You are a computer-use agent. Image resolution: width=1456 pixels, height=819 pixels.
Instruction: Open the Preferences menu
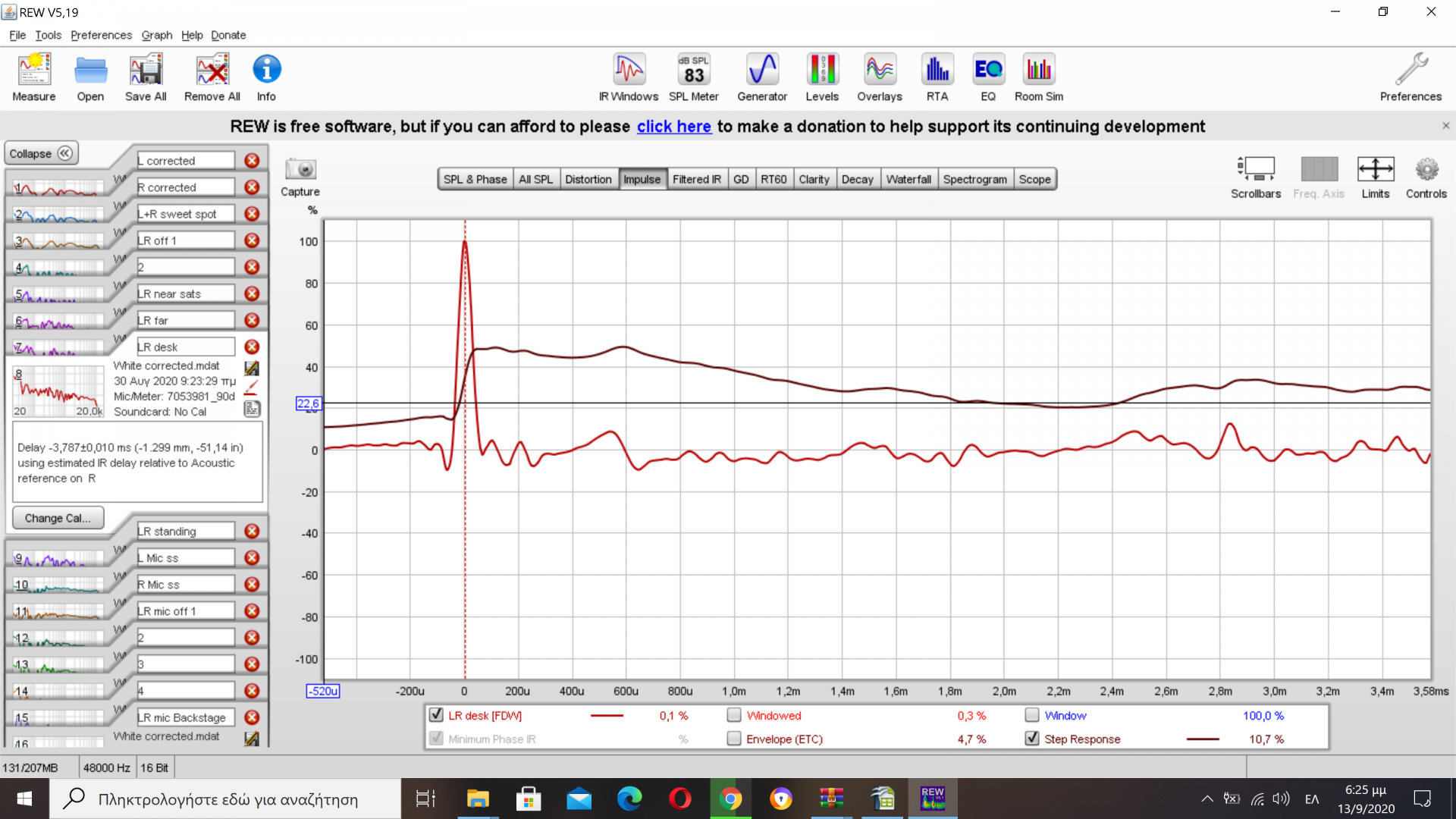tap(101, 35)
